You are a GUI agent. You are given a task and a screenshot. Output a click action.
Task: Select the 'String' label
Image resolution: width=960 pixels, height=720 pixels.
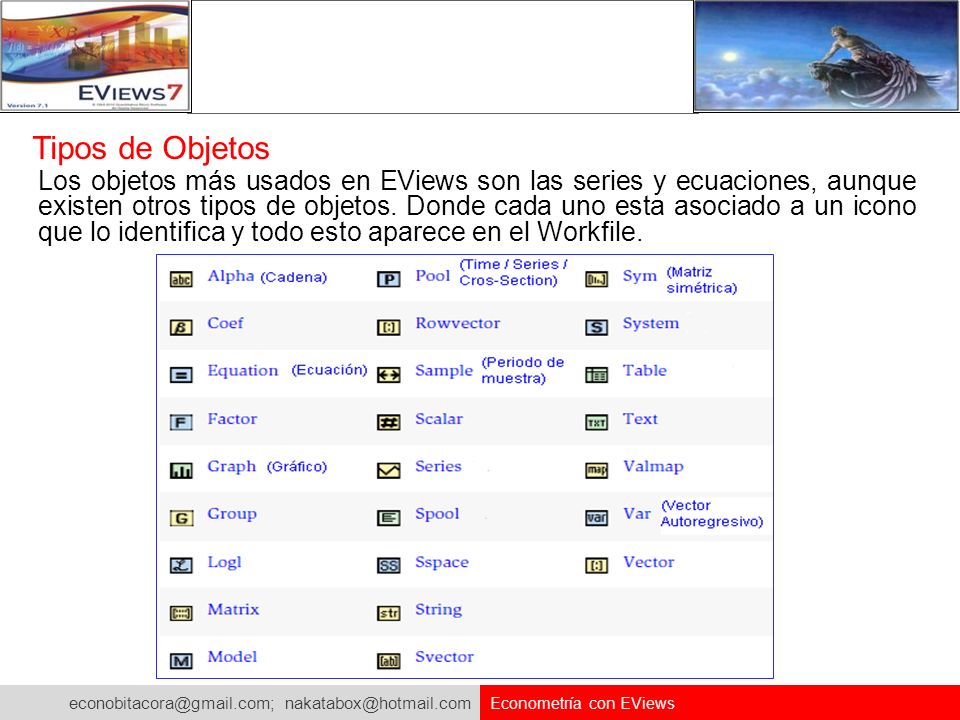point(438,610)
